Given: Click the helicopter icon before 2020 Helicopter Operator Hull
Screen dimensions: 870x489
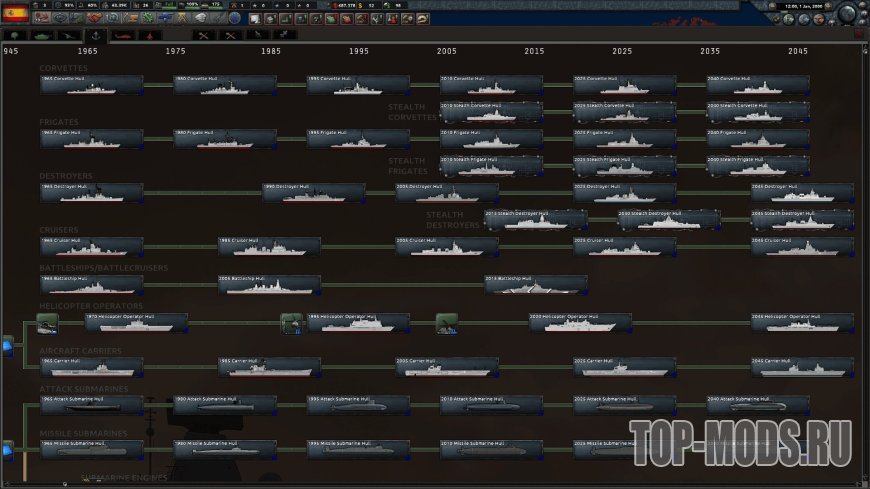Looking at the screenshot, I should click(447, 323).
